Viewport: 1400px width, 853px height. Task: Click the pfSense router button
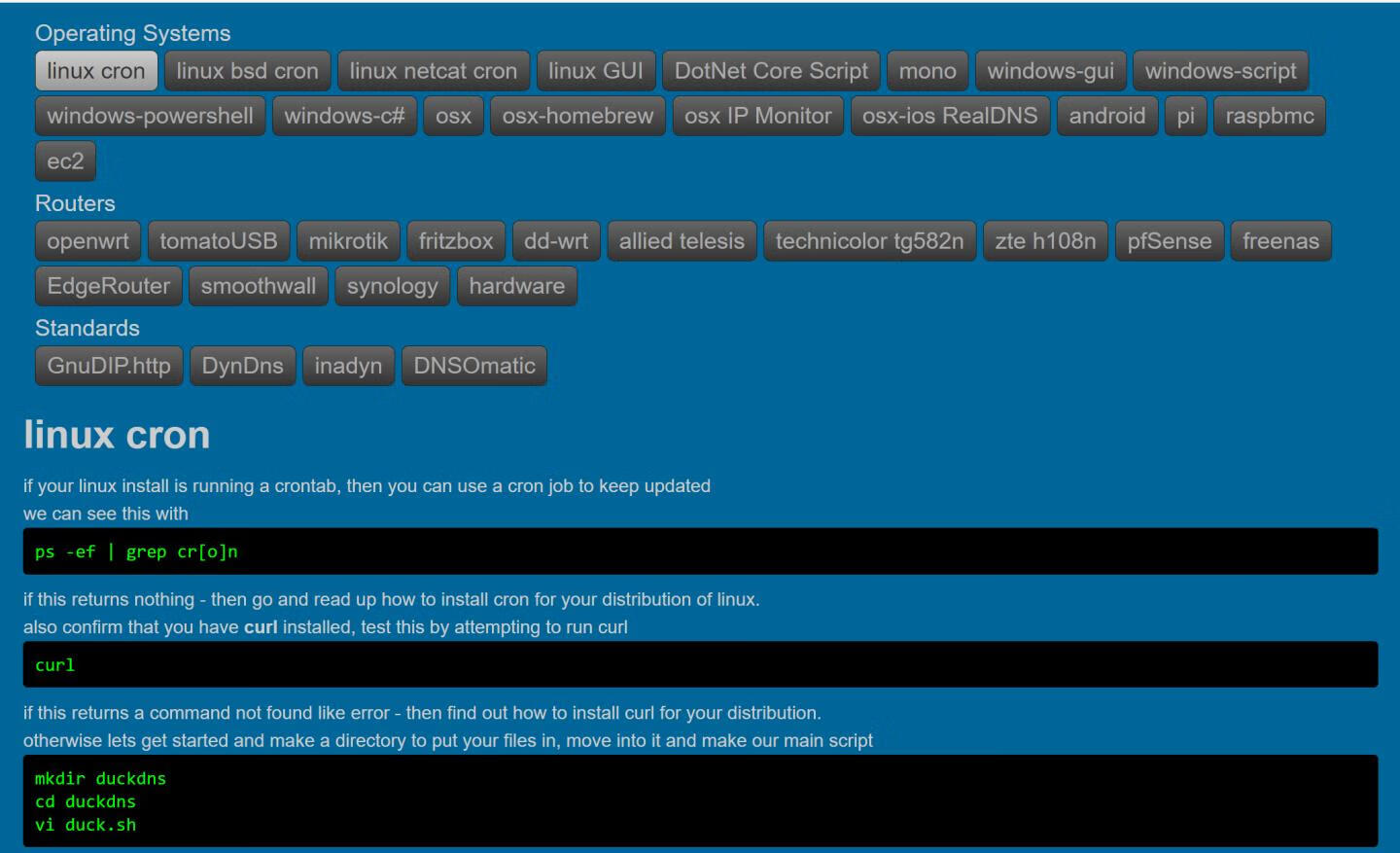pos(1169,241)
